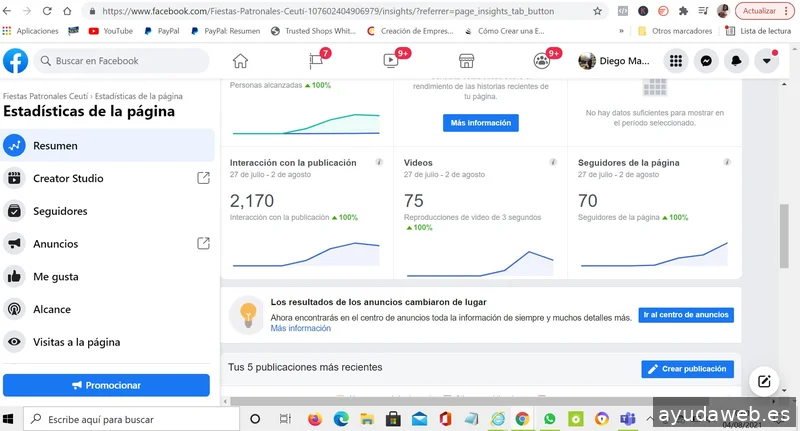Click info icon on Seguidores de la página

click(x=727, y=162)
